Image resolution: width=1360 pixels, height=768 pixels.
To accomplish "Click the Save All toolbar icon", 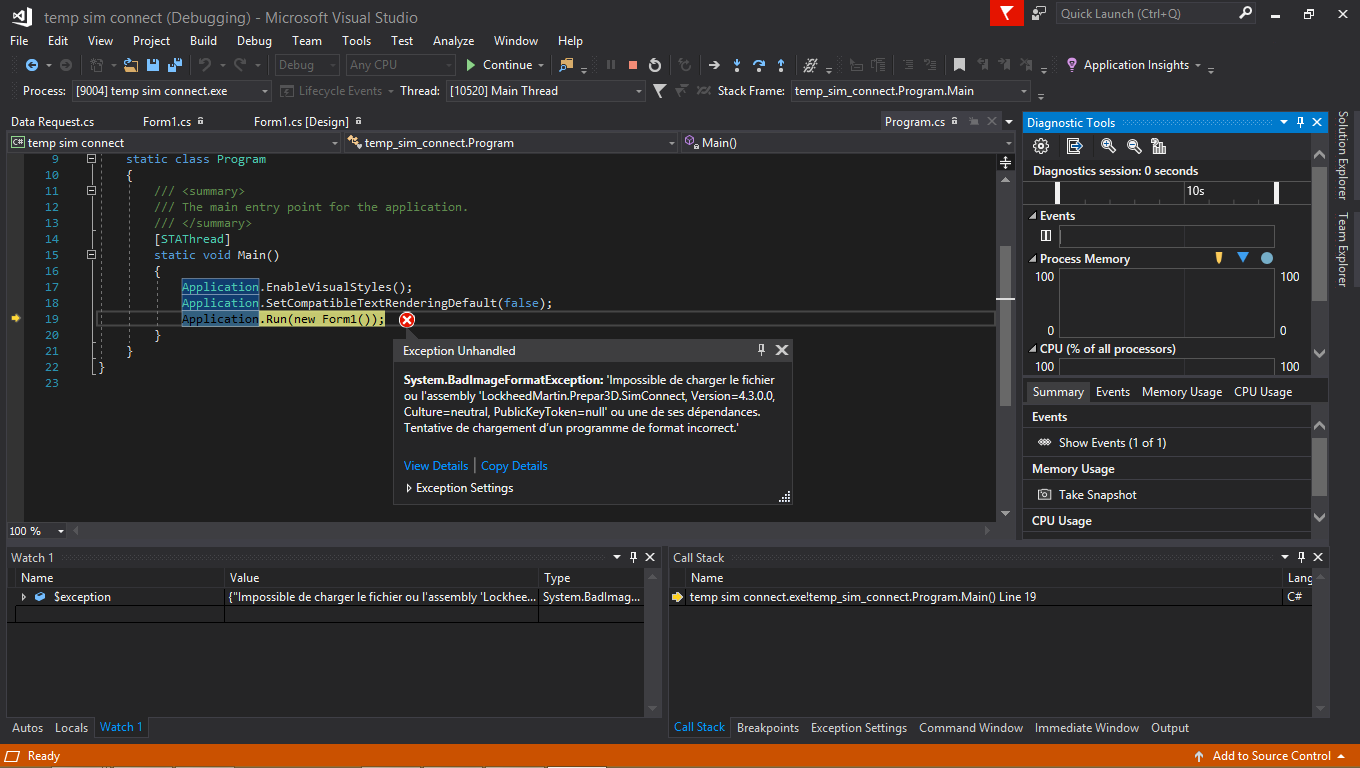I will 174,65.
